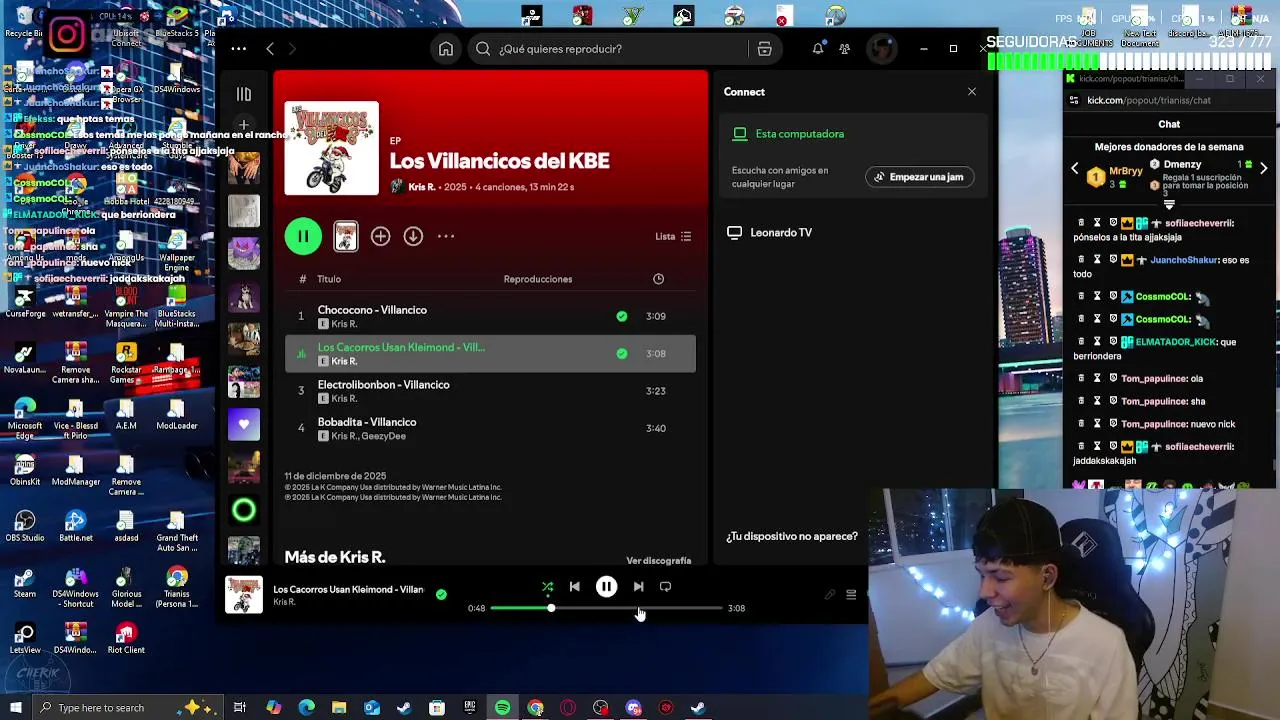Open the three-dot Spotify app menu
The width and height of the screenshot is (1280, 720).
tap(238, 49)
